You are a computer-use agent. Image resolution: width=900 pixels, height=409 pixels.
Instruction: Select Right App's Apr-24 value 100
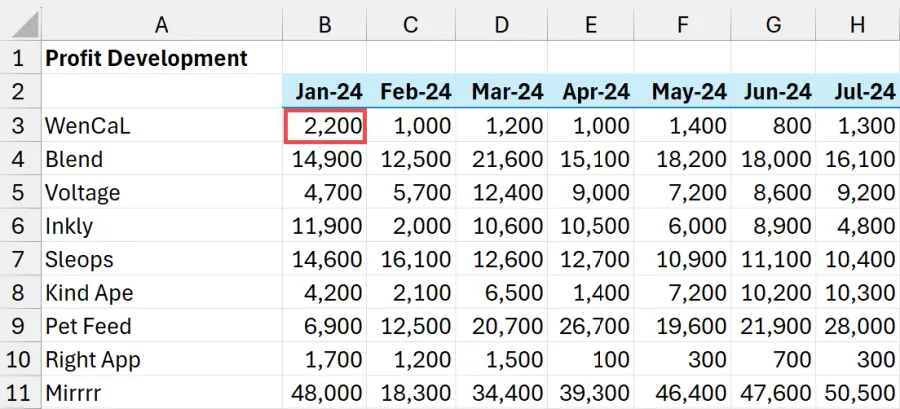pyautogui.click(x=595, y=360)
